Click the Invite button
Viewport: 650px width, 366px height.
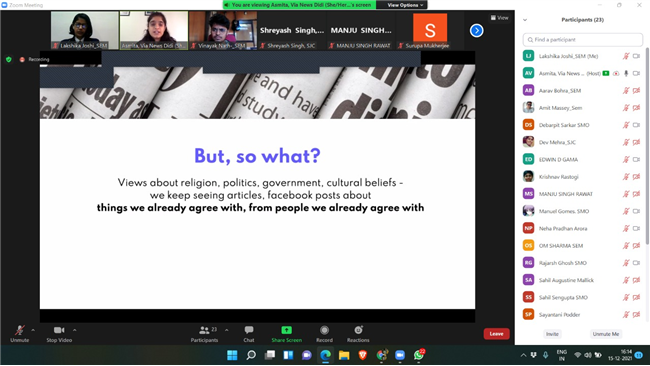tap(552, 334)
